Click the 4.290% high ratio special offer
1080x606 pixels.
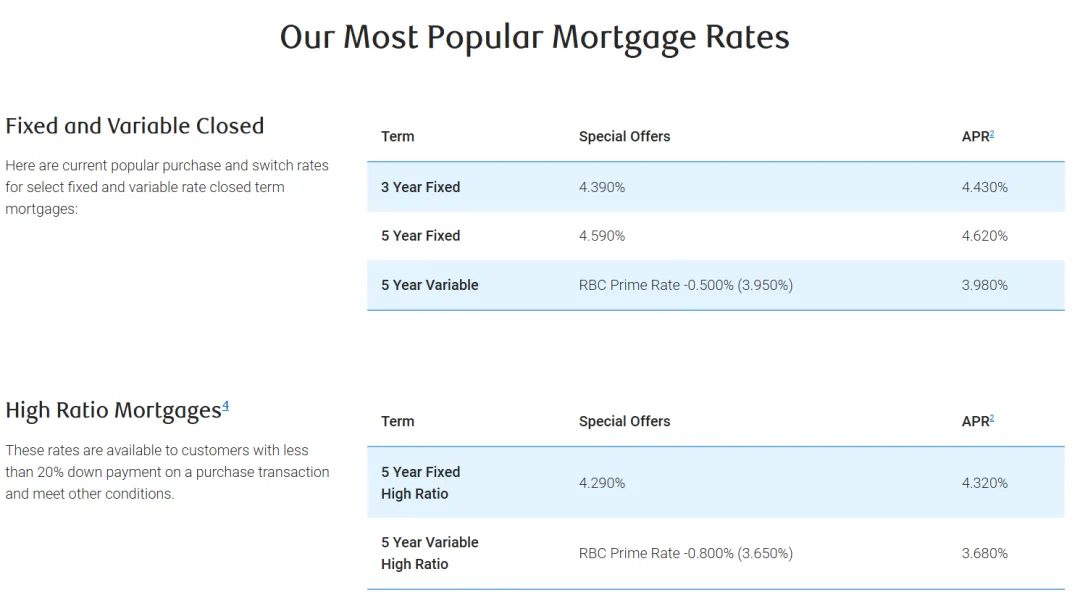tap(602, 483)
